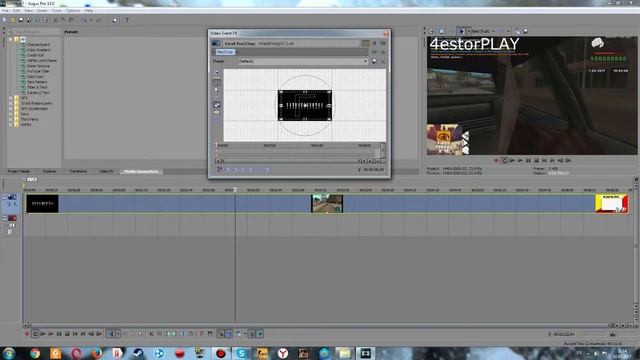Click the Open project toolbar icon

(x=13, y=20)
